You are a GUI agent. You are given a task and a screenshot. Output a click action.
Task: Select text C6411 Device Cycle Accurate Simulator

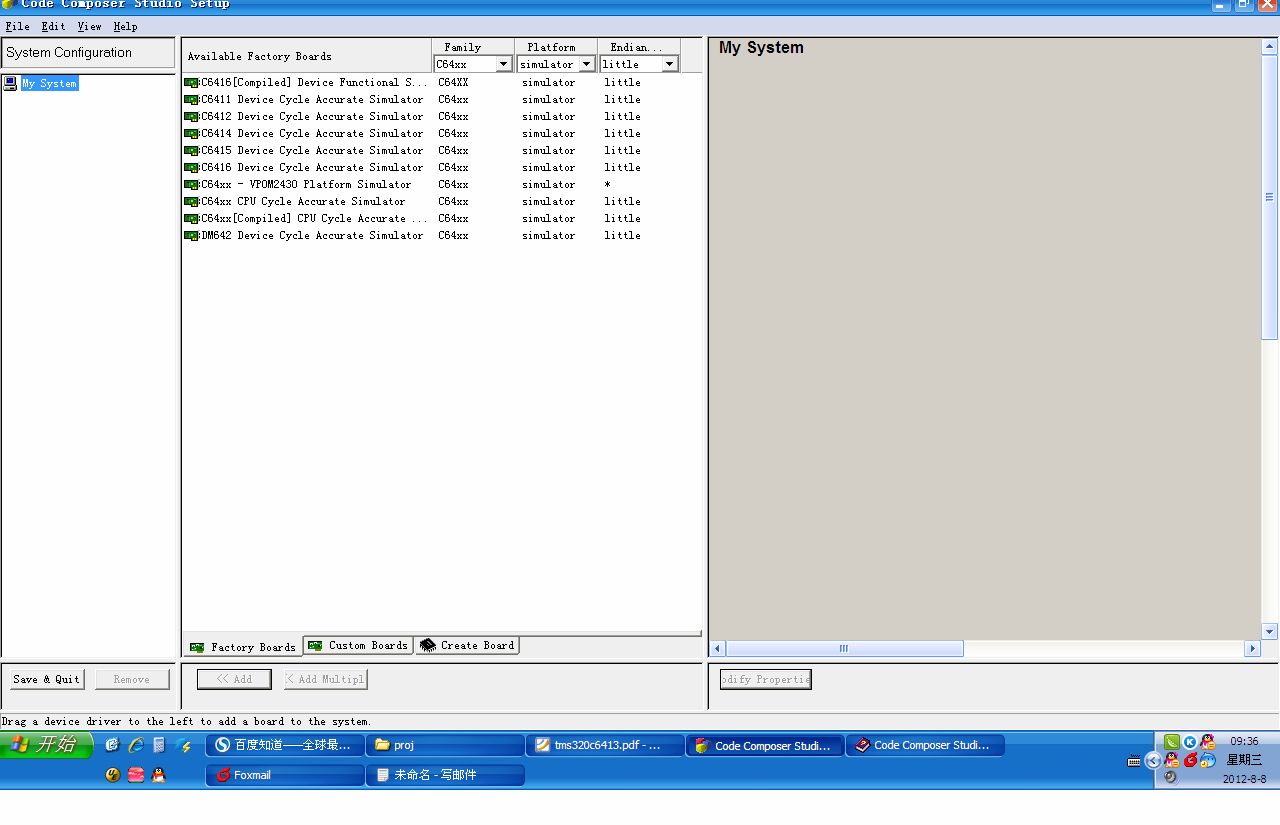click(312, 100)
